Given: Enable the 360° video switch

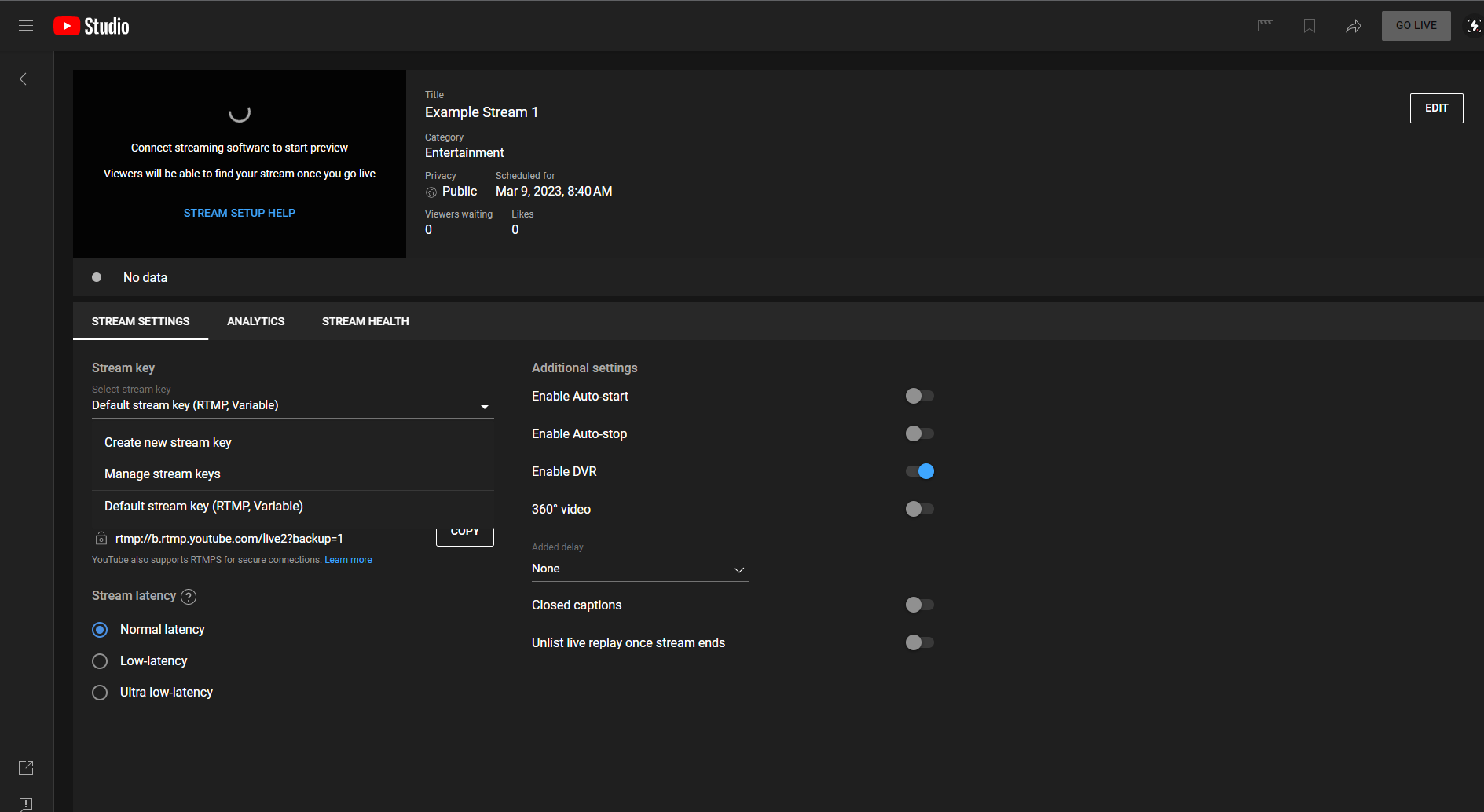Looking at the screenshot, I should (919, 509).
